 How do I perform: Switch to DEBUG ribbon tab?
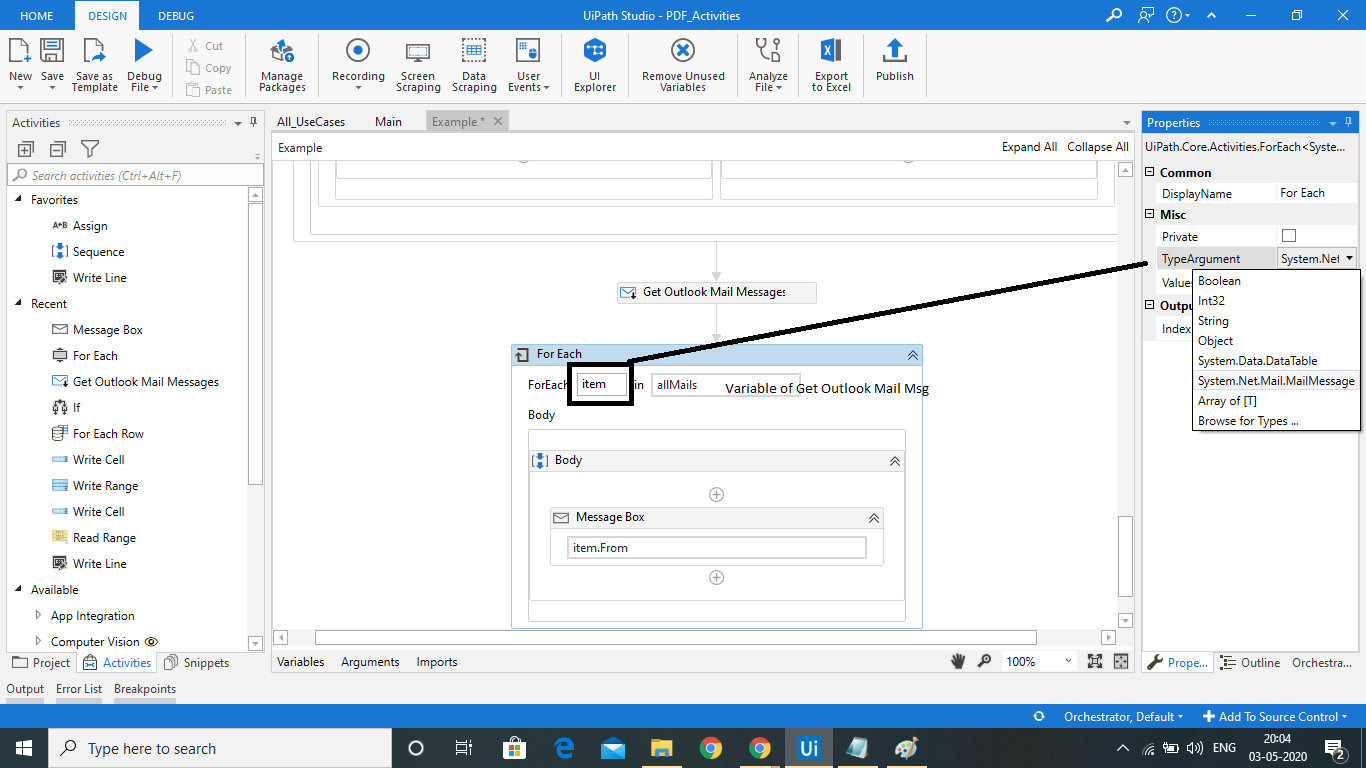pos(176,16)
